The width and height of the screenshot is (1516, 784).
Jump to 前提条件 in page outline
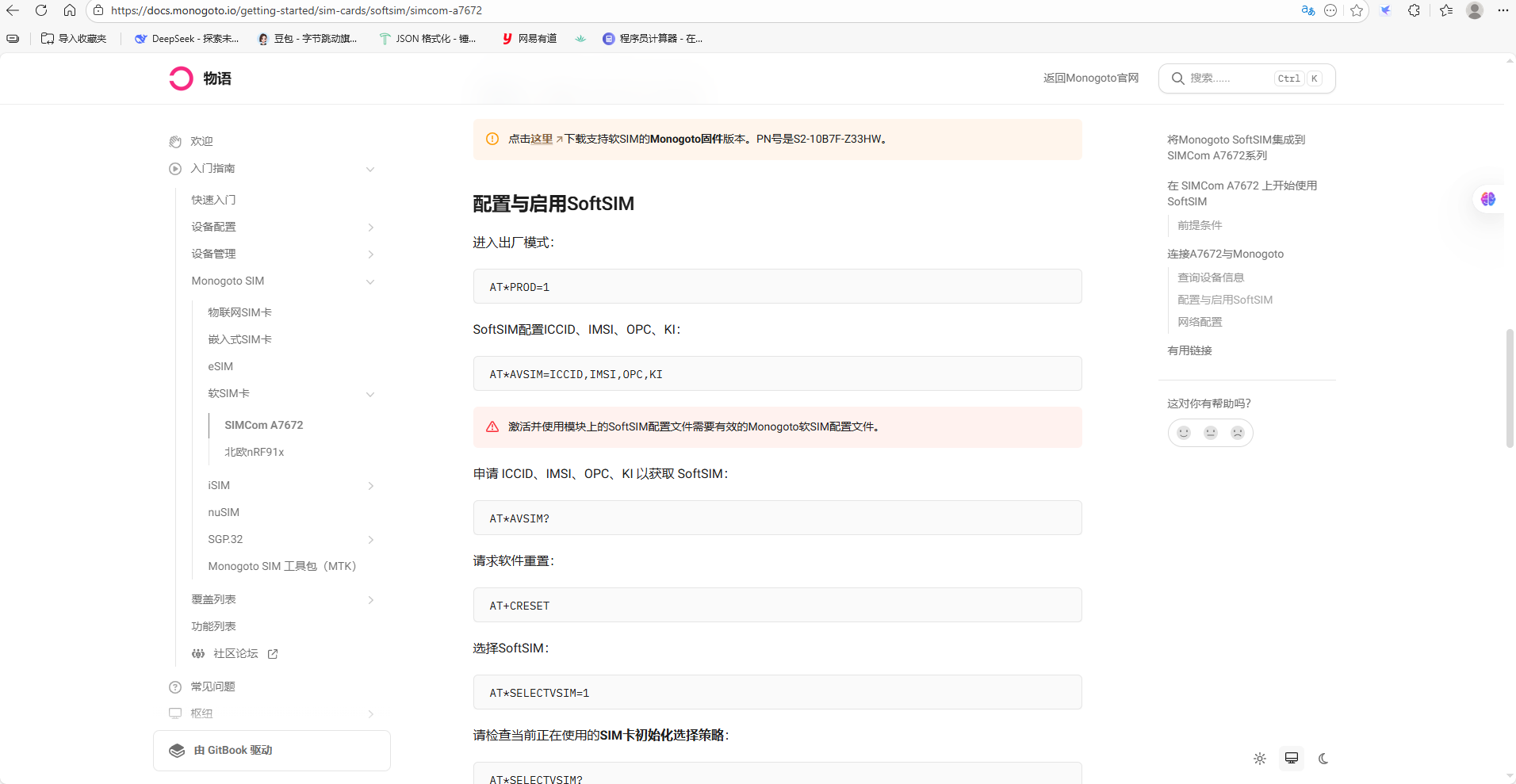(x=1200, y=225)
